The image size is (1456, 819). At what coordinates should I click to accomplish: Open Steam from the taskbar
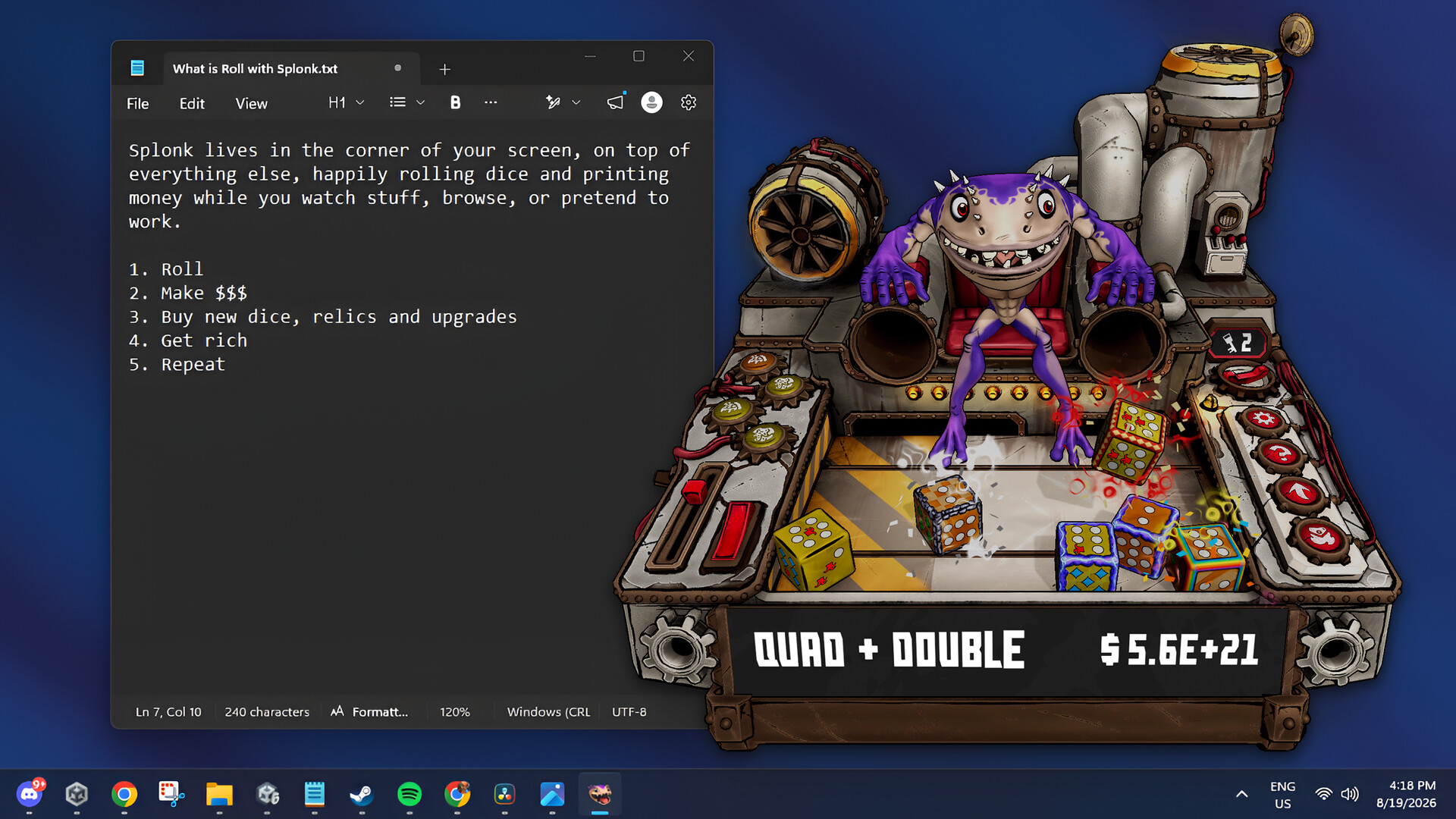[x=362, y=794]
